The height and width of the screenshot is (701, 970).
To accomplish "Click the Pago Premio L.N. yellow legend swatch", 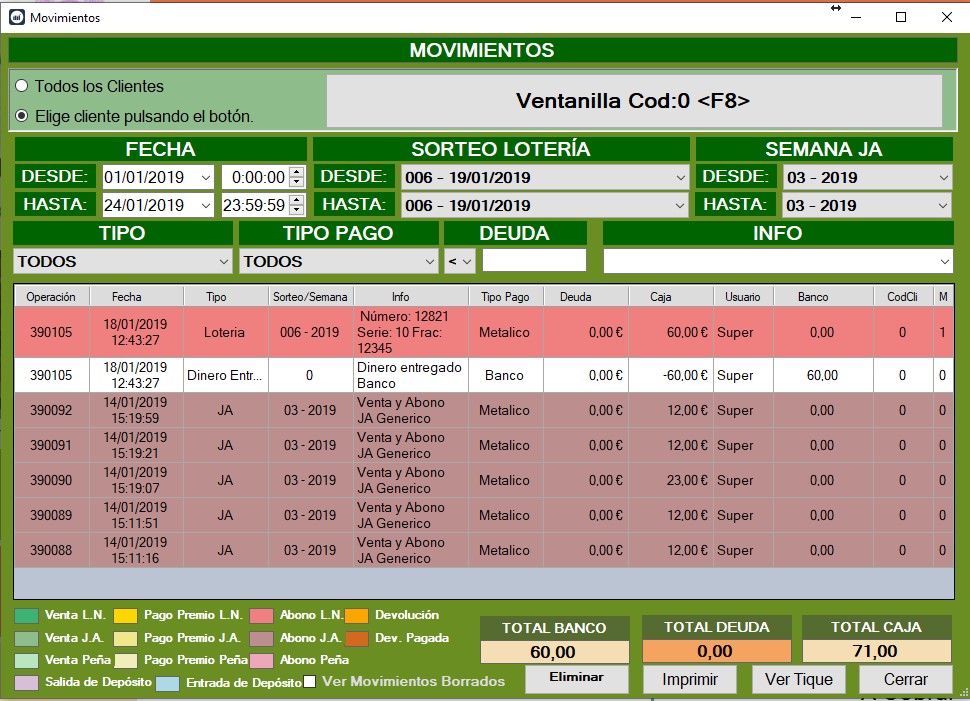I will pyautogui.click(x=126, y=616).
